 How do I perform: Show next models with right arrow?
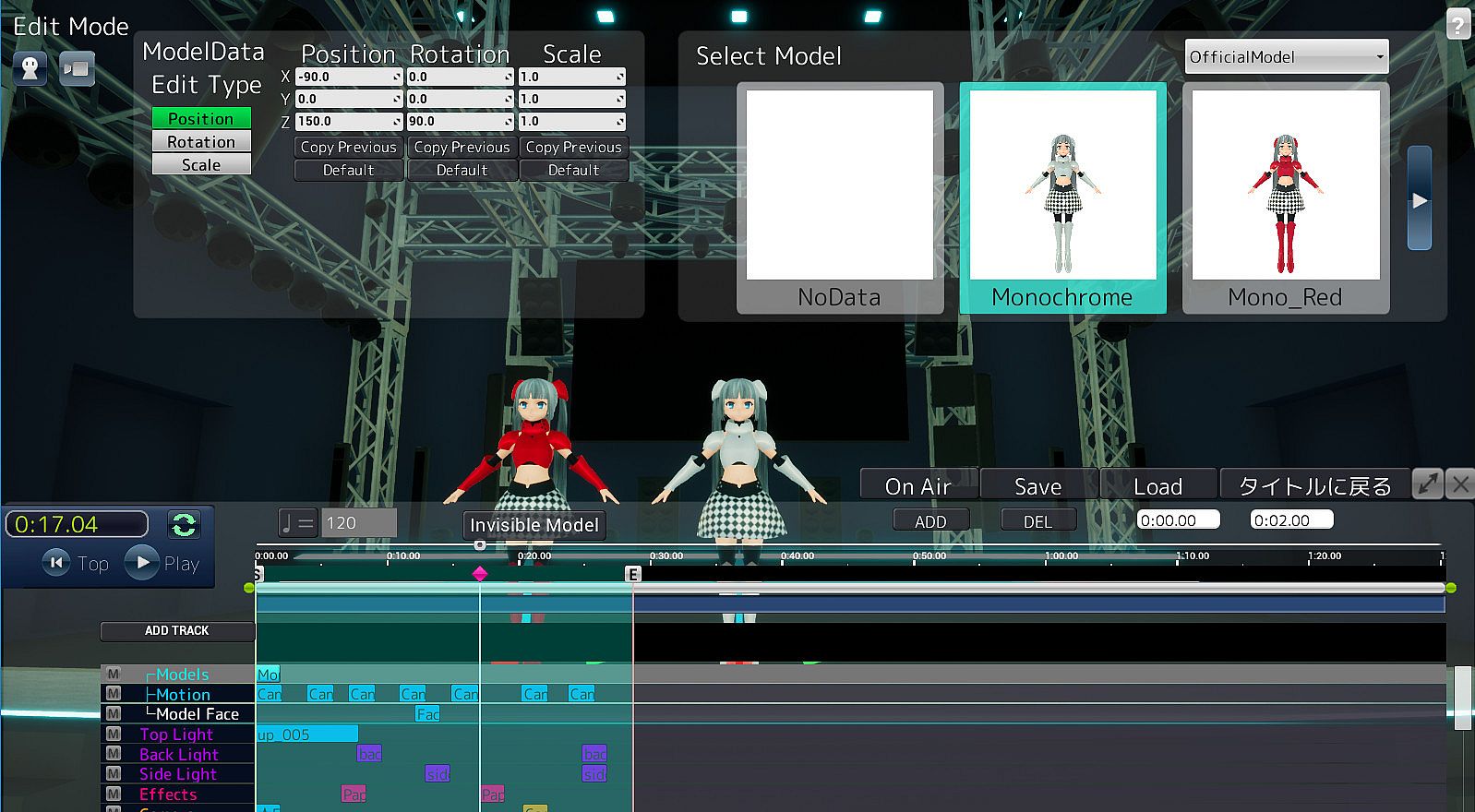coord(1420,198)
